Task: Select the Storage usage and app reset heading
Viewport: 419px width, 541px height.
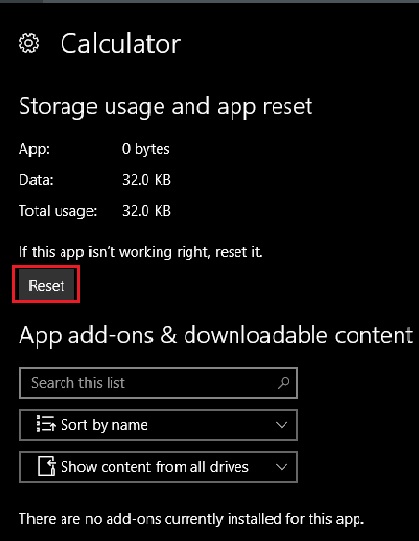Action: coord(166,106)
